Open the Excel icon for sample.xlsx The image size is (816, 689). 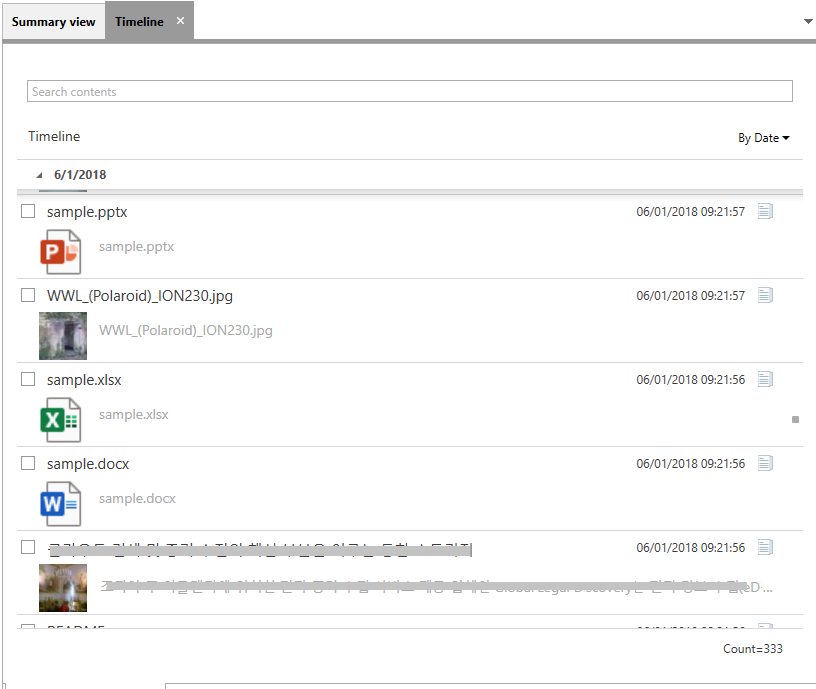[60, 420]
